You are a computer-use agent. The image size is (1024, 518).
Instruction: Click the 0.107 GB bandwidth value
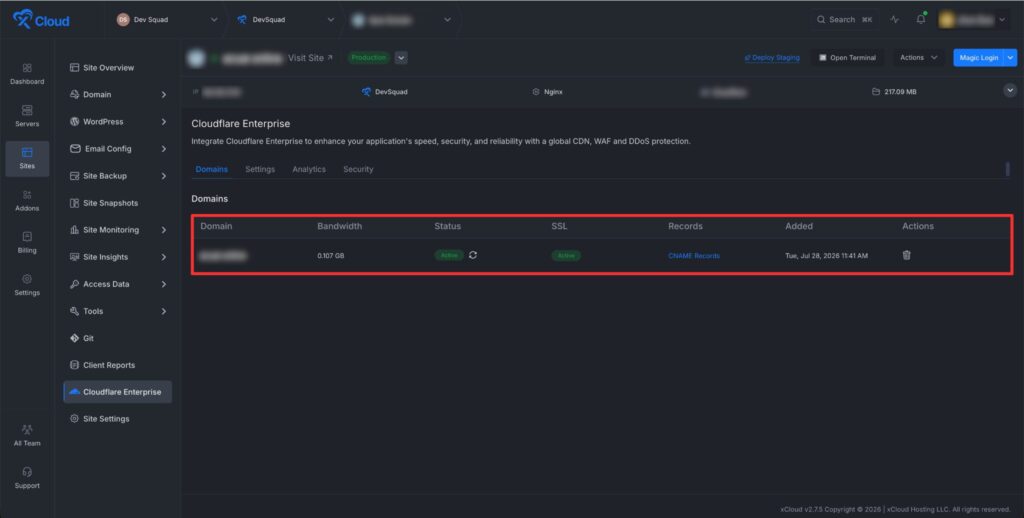[330, 256]
